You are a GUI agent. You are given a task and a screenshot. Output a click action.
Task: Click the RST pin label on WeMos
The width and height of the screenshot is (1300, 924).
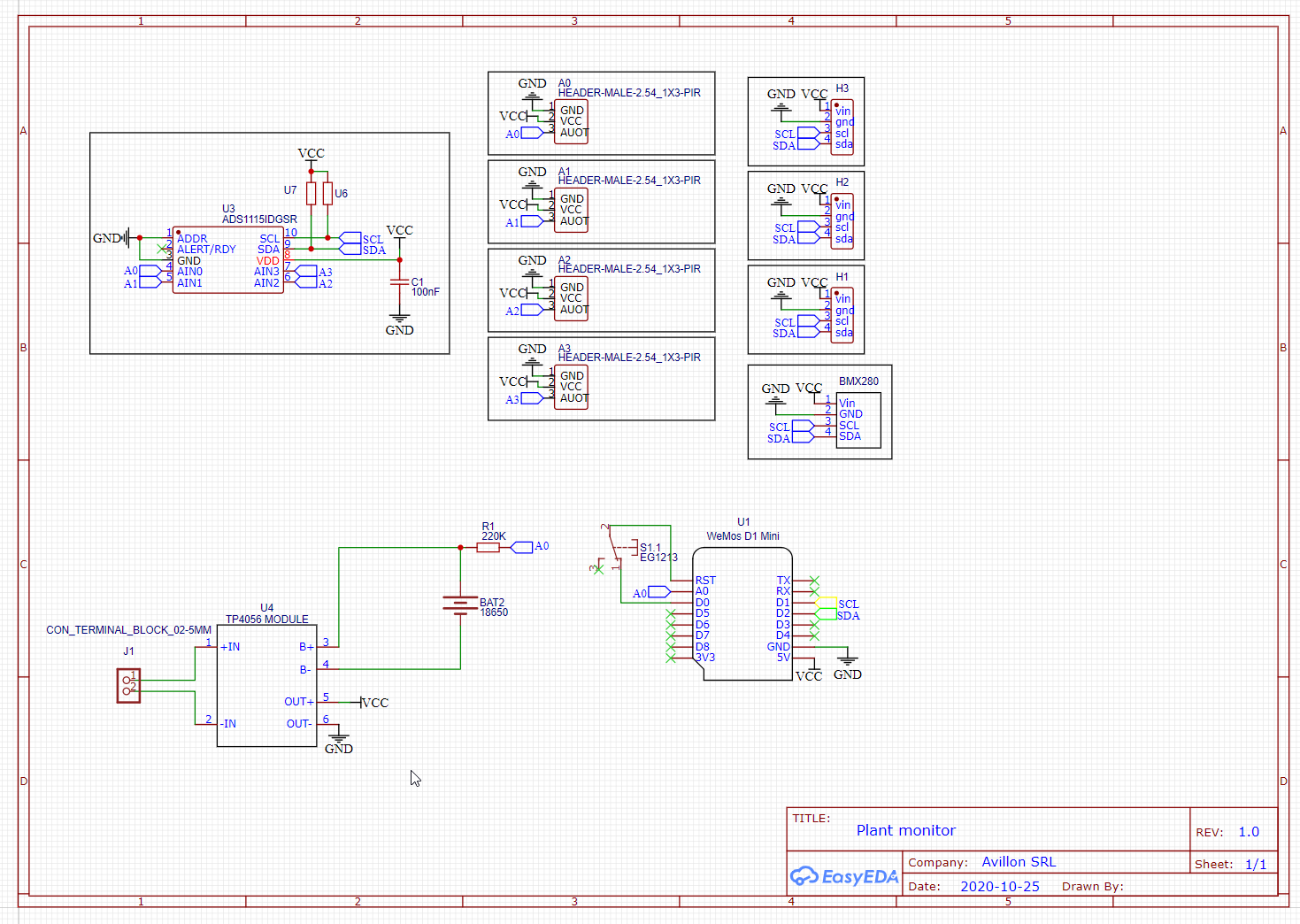705,581
